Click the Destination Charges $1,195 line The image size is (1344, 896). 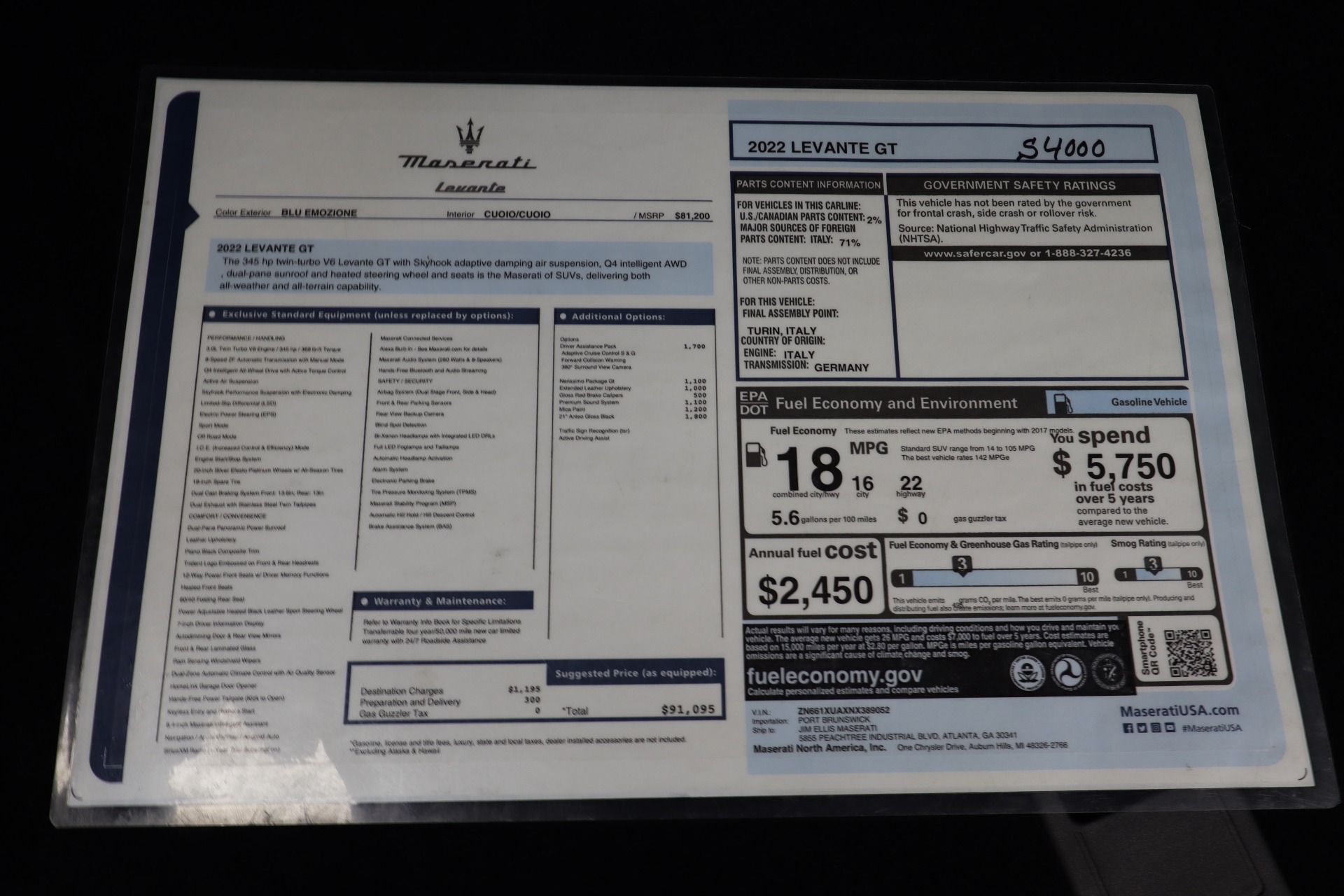(x=451, y=690)
